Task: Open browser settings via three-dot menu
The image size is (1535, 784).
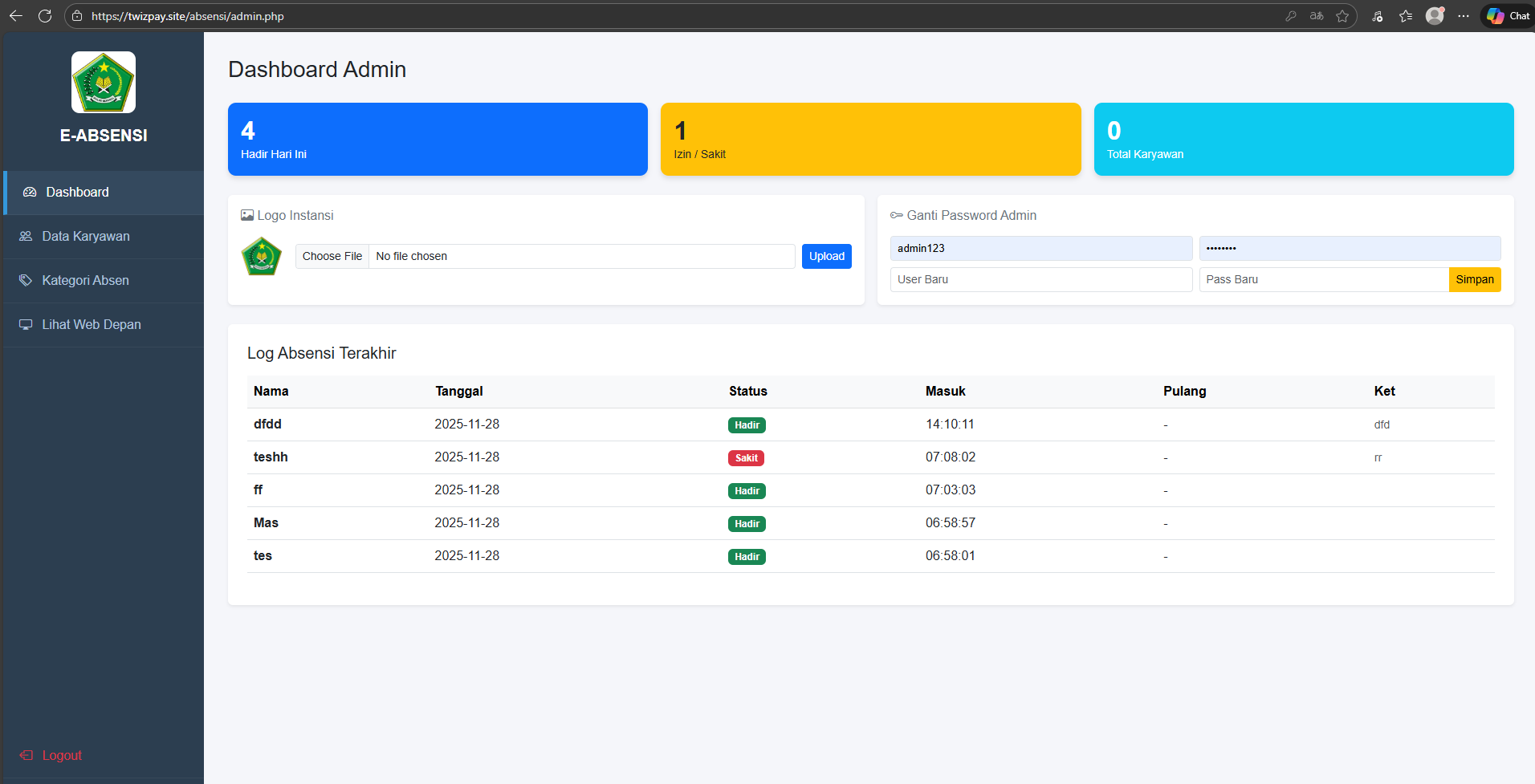Action: (x=1464, y=16)
